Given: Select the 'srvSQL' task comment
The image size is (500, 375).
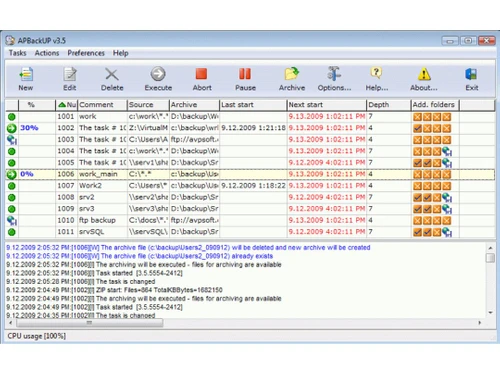Looking at the screenshot, I should [x=91, y=232].
